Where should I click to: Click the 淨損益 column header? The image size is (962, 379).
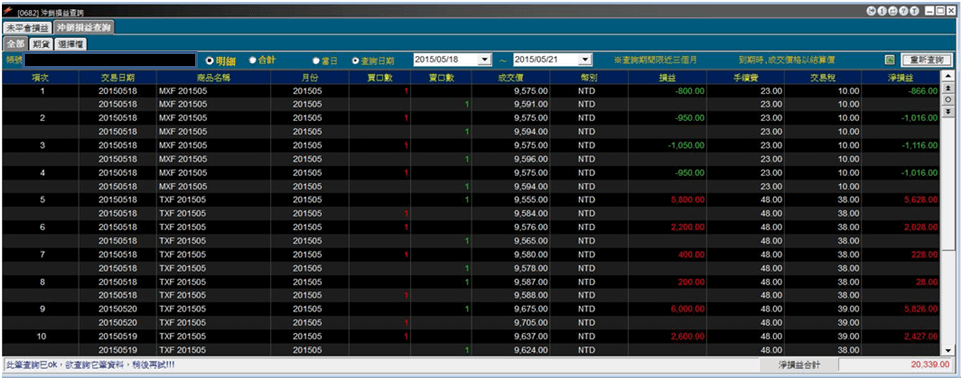(x=901, y=77)
